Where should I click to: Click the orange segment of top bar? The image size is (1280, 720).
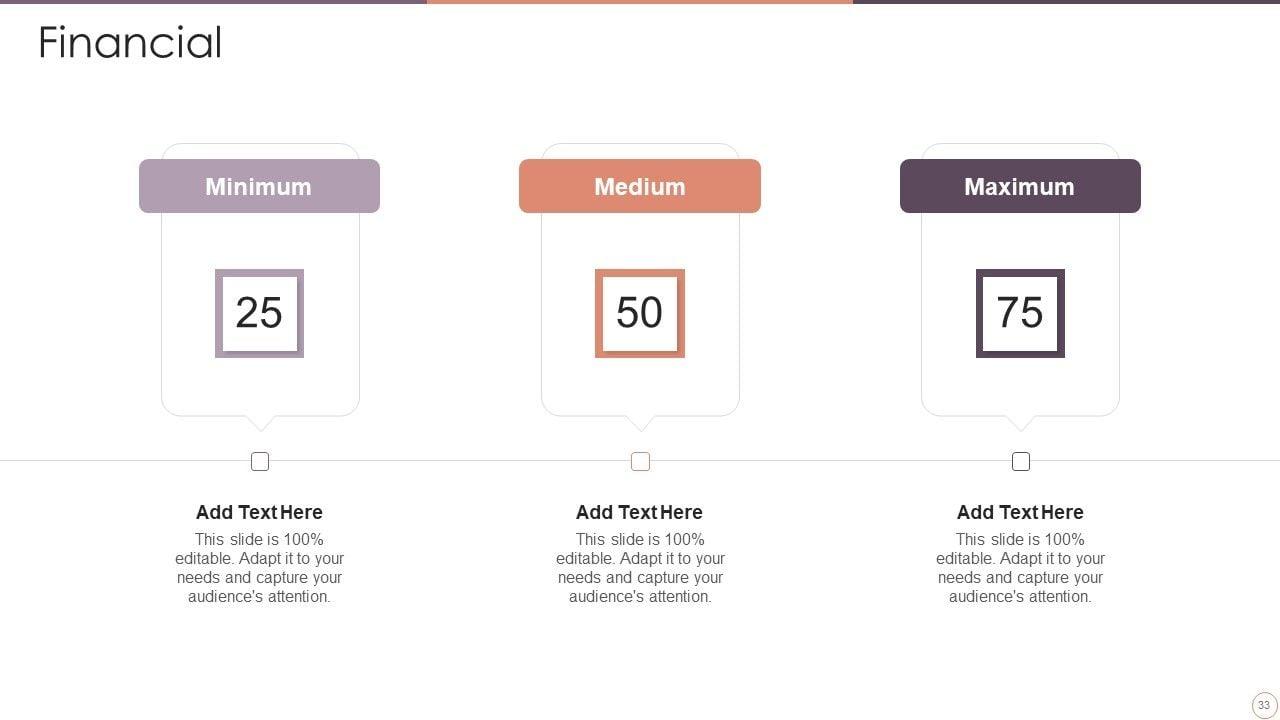point(639,2)
